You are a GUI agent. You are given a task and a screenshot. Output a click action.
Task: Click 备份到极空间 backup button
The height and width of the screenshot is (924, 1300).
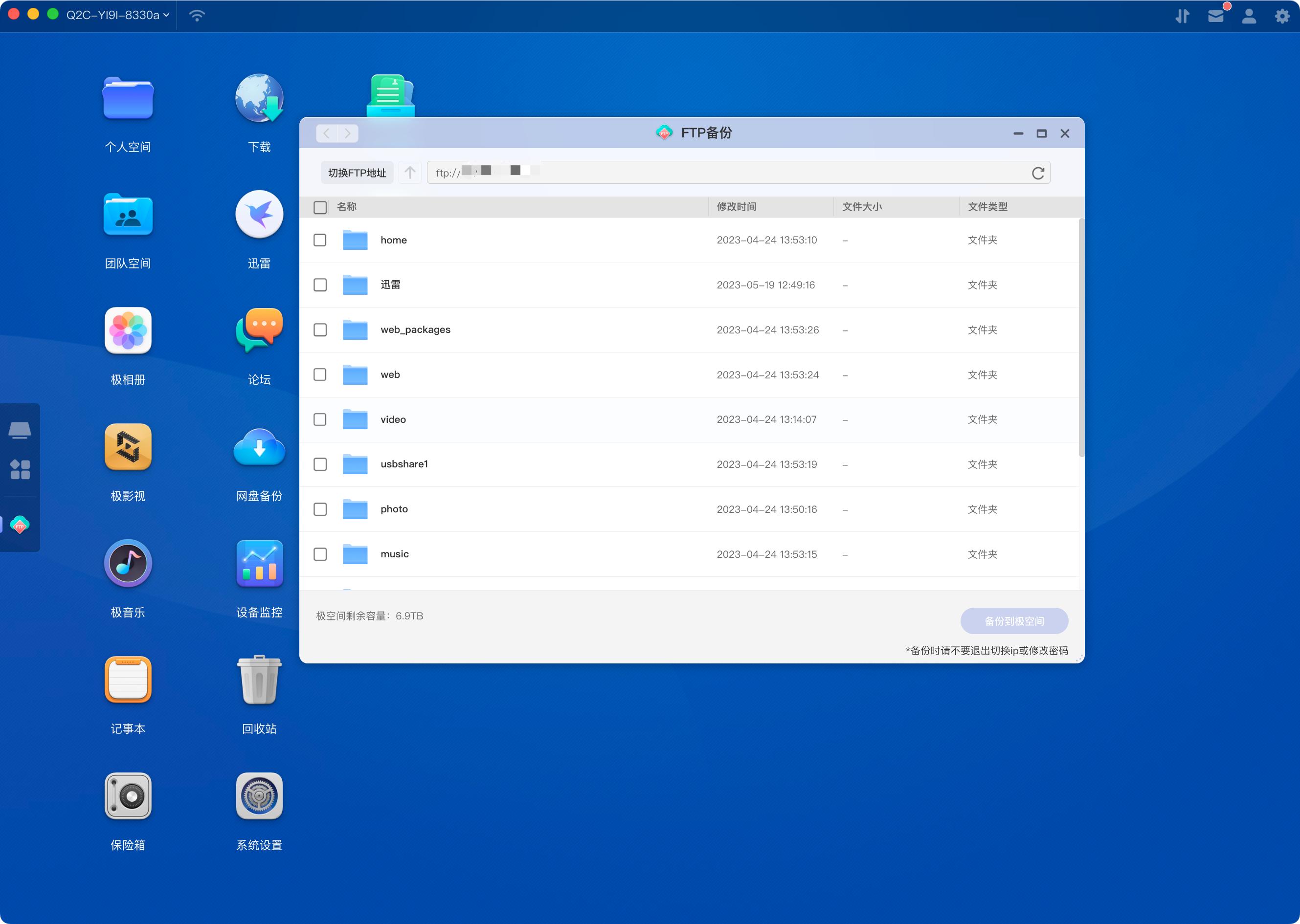pos(1014,621)
